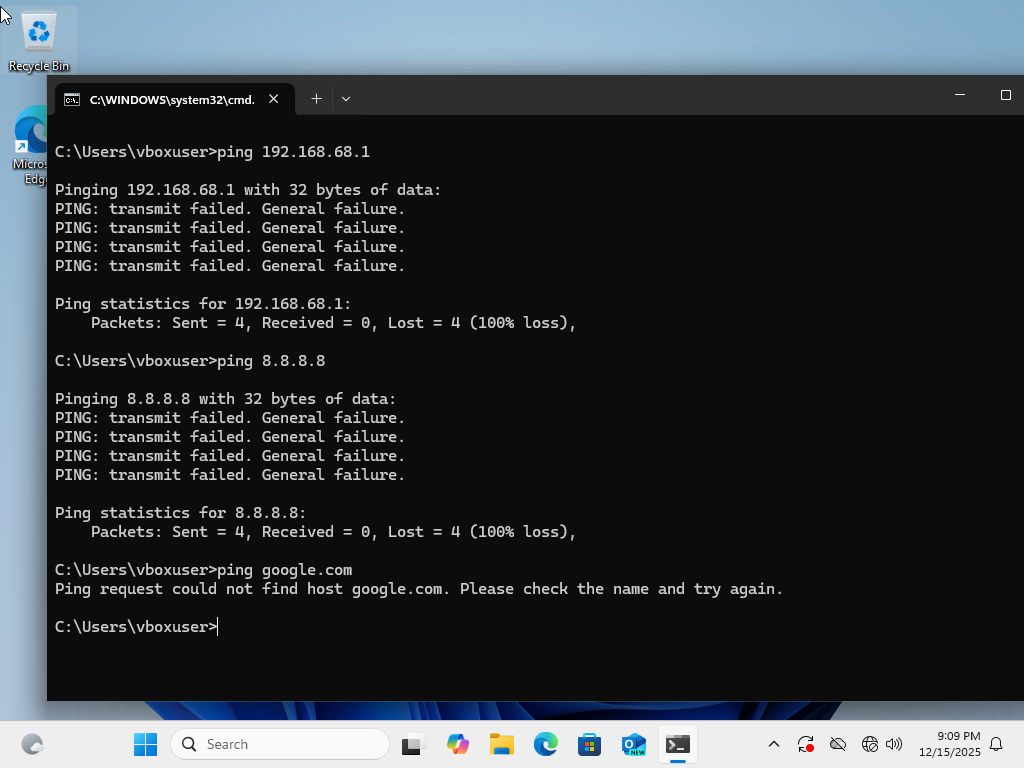The image size is (1024, 768).
Task: Open Copilot from the taskbar
Action: [457, 744]
